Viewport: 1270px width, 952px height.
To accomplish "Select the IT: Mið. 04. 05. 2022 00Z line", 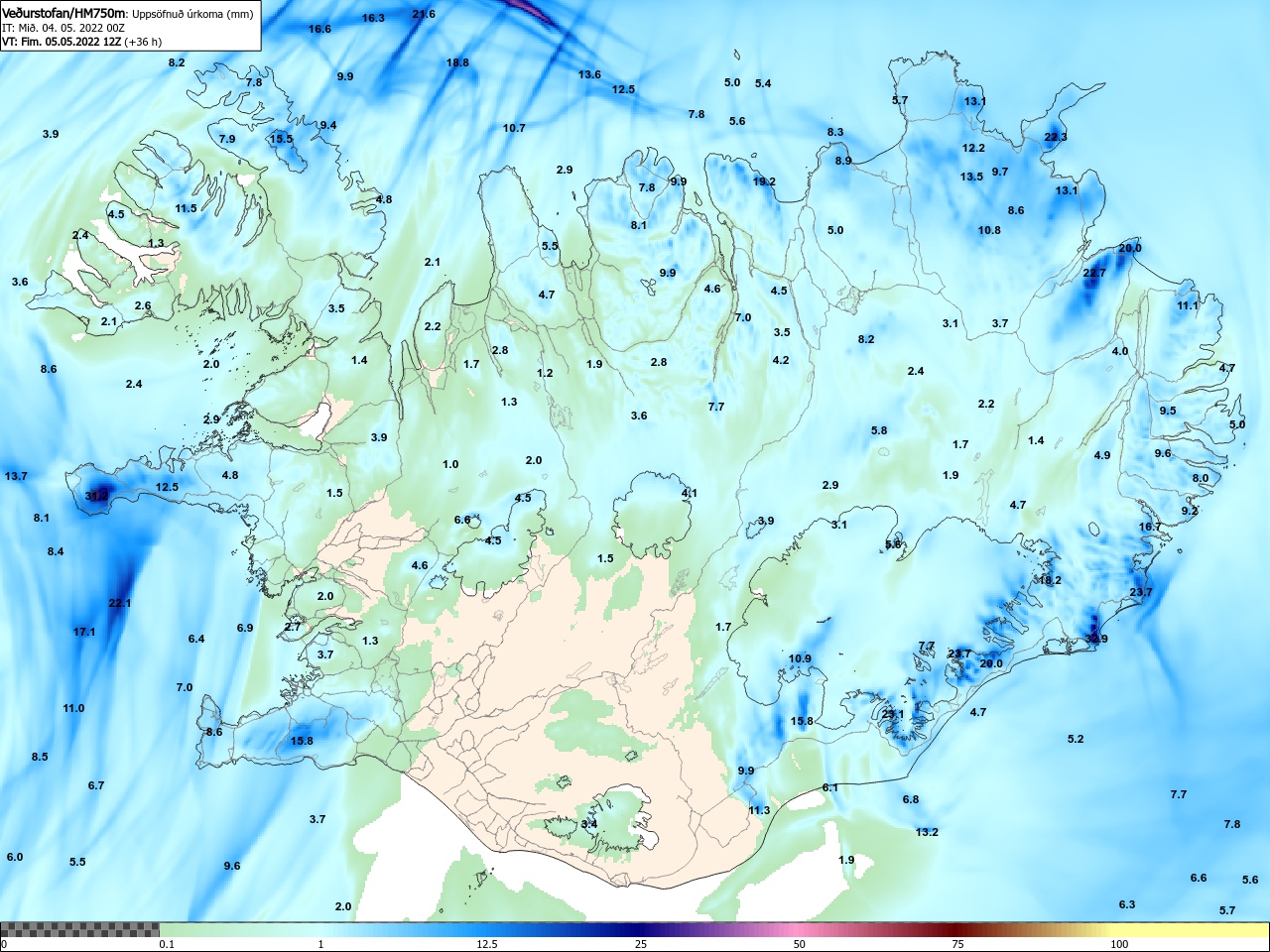I will pos(63,28).
